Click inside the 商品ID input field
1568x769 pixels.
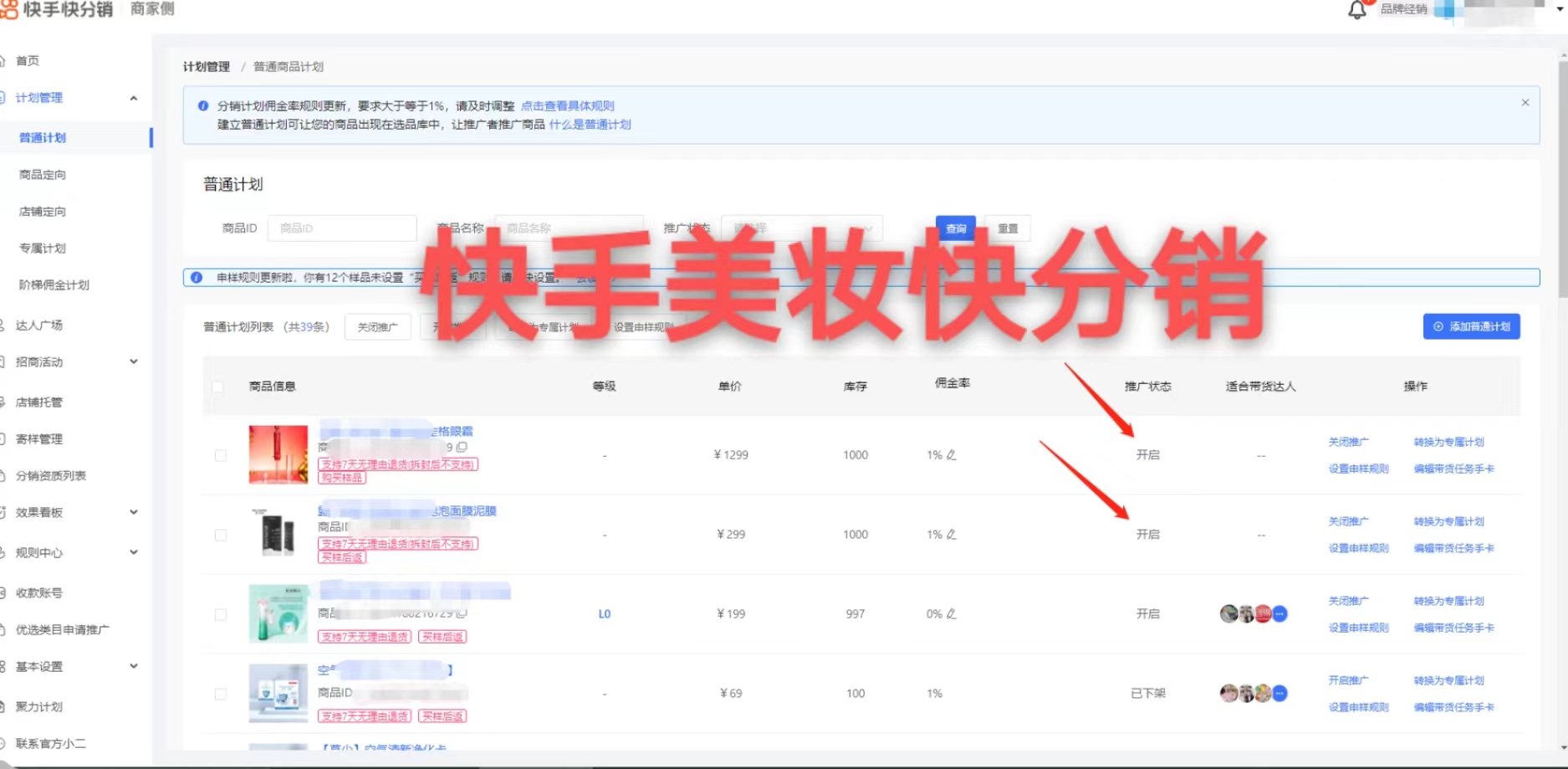pos(341,228)
